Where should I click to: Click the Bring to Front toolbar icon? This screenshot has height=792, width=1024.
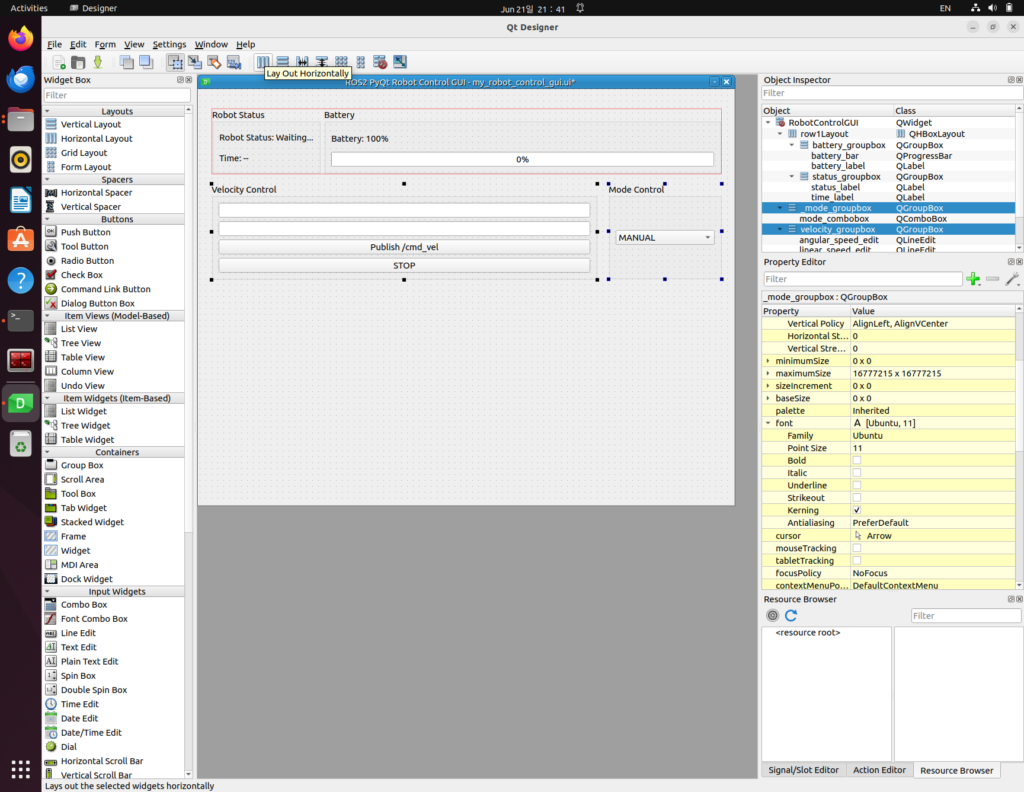pos(146,63)
